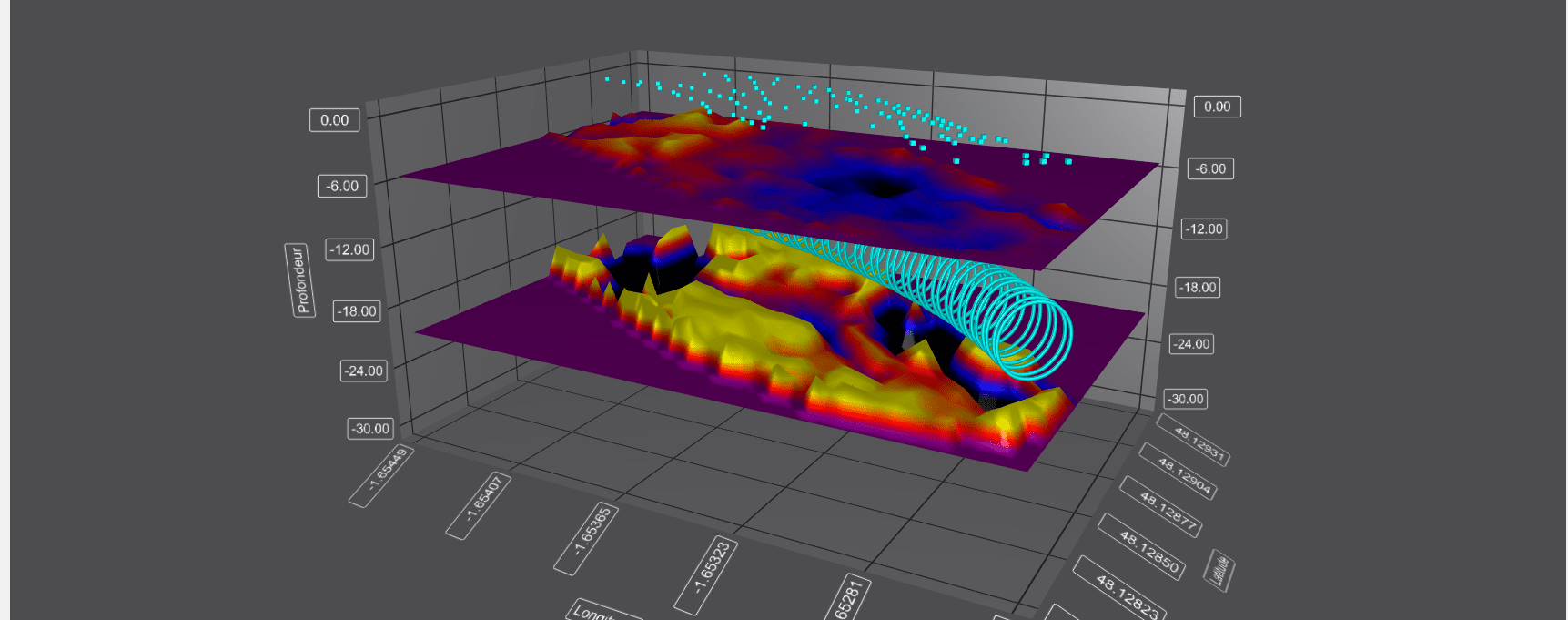1568x620 pixels.
Task: Click right axis label 0.00
Action: (1217, 107)
